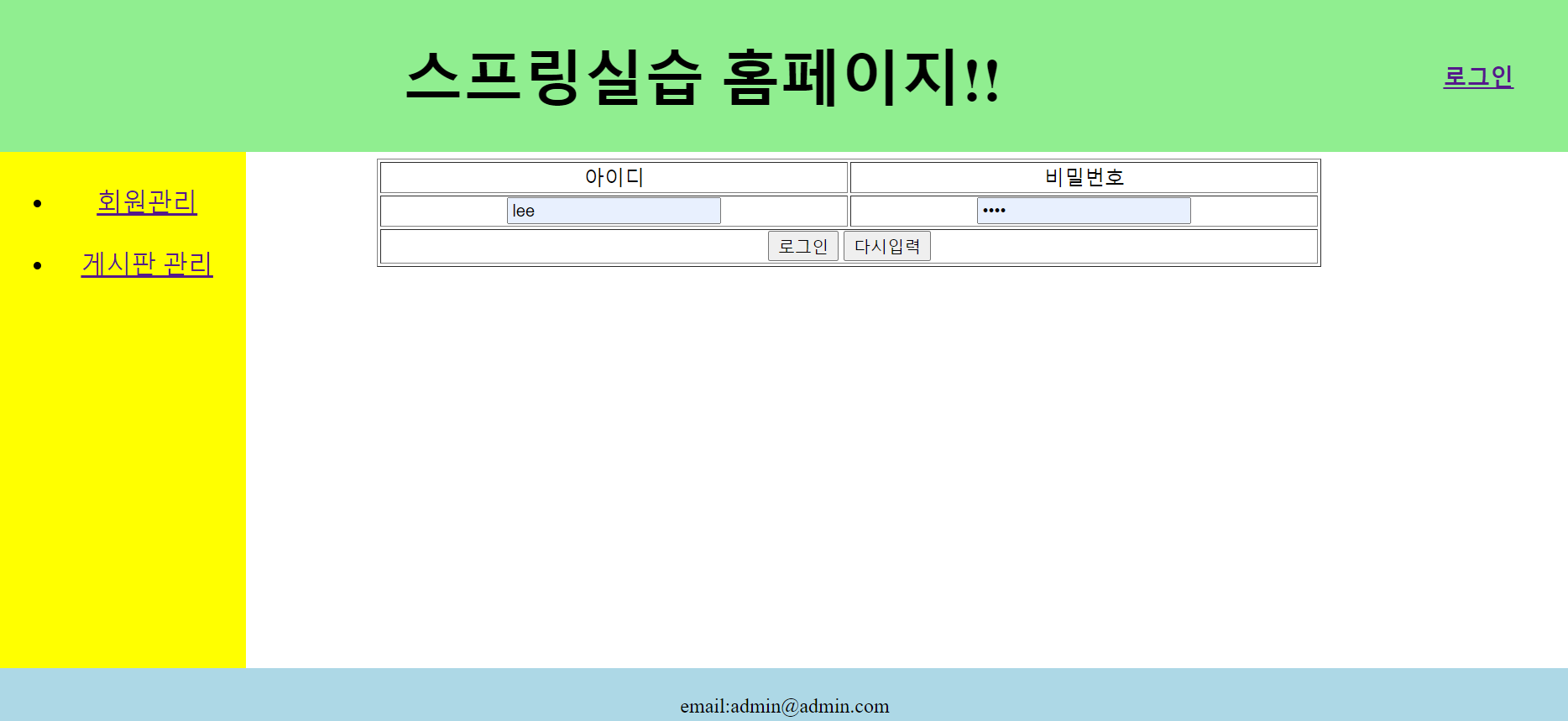Submit the form with the 로그인 button
Viewport: 1568px width, 721px height.
pos(803,246)
